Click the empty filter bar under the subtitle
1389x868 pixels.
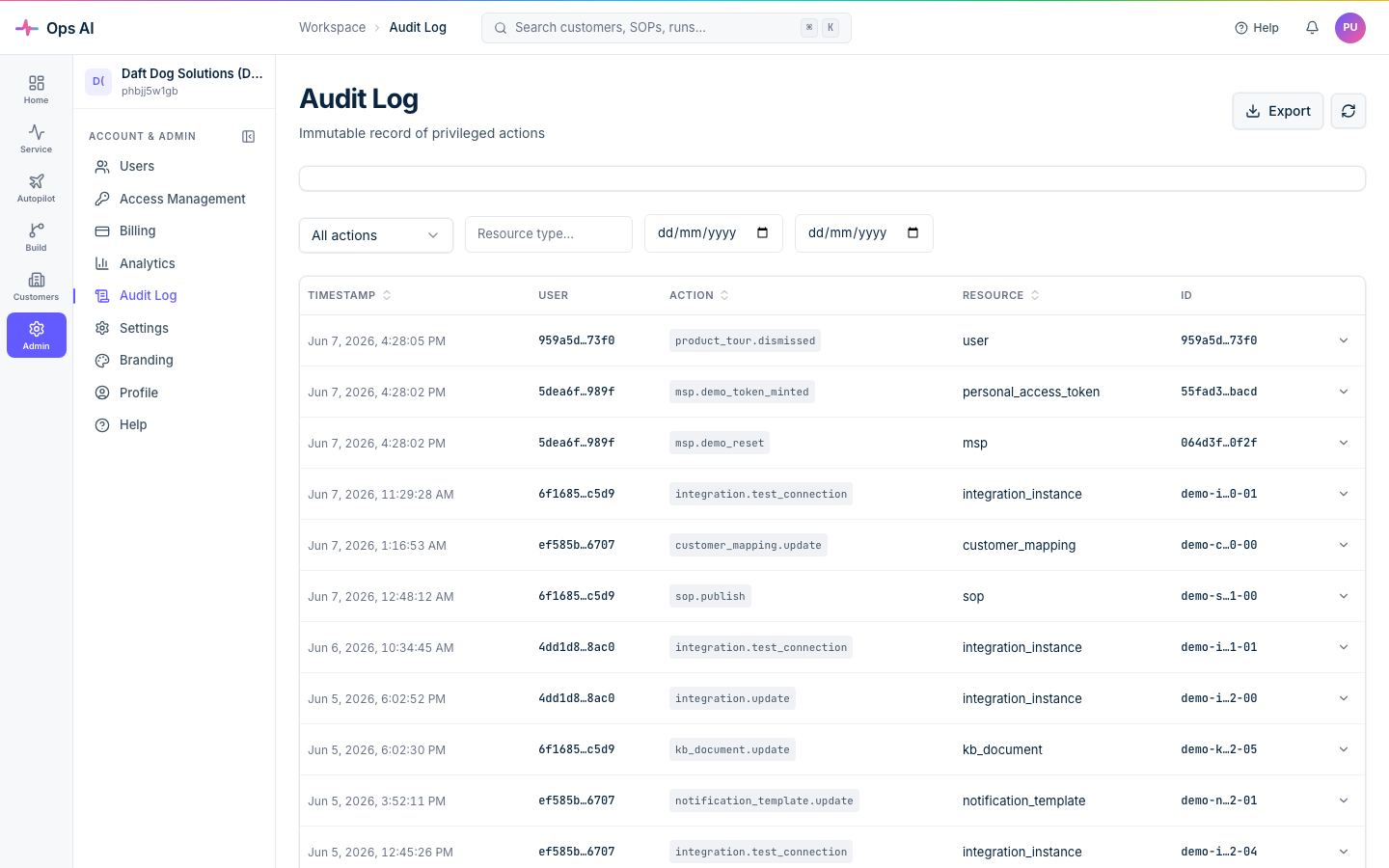(x=832, y=178)
